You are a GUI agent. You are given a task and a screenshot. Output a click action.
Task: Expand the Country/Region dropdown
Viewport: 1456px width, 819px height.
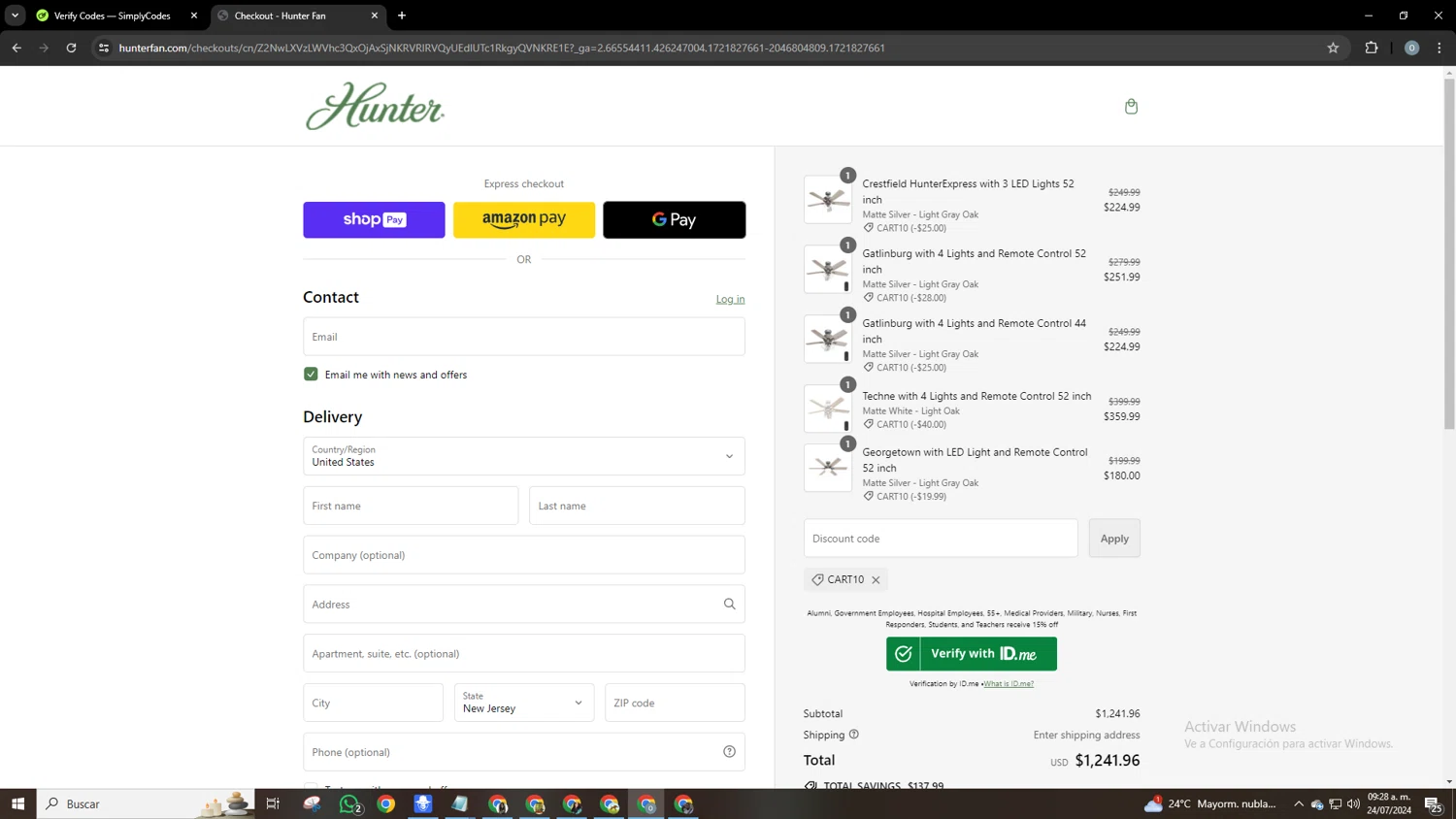click(524, 456)
